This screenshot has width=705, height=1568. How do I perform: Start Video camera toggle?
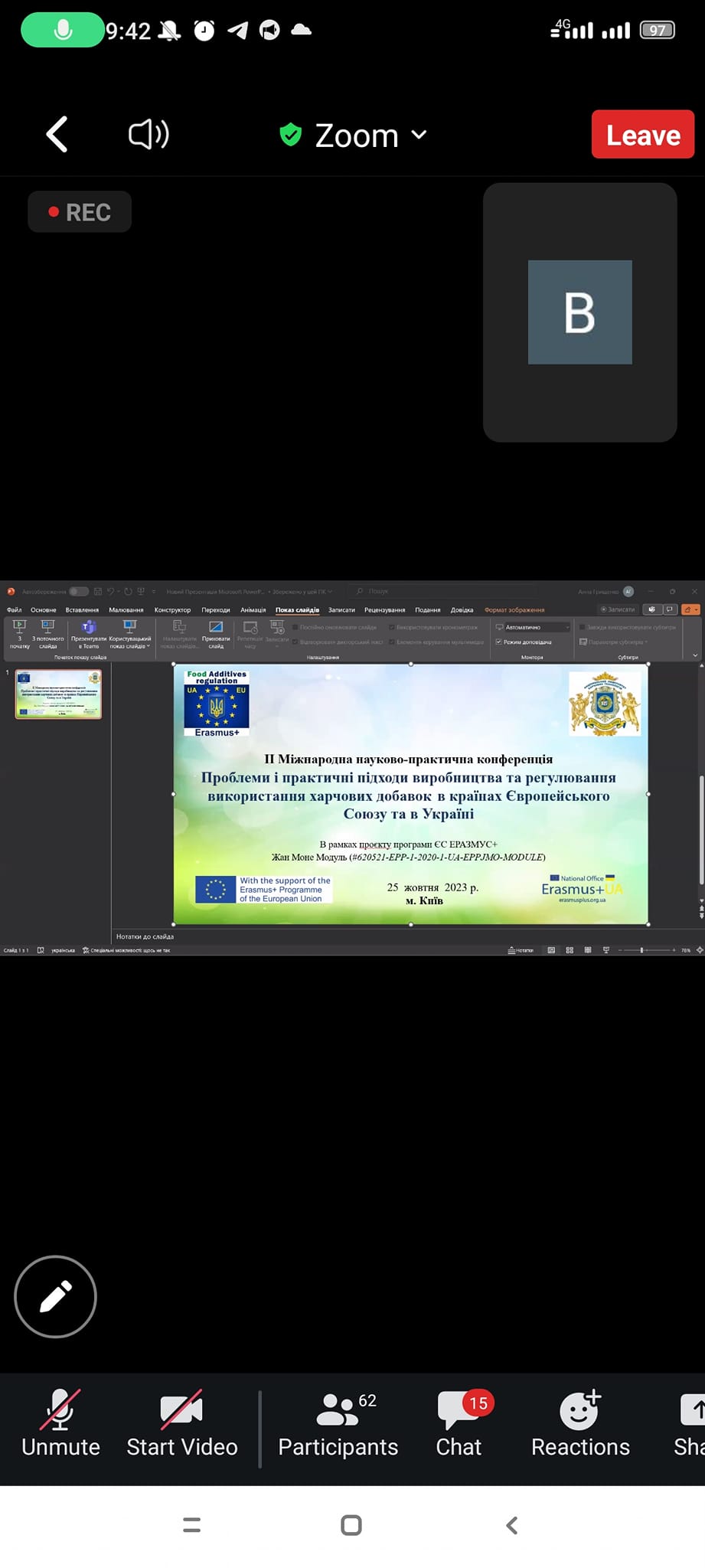coord(181,1425)
